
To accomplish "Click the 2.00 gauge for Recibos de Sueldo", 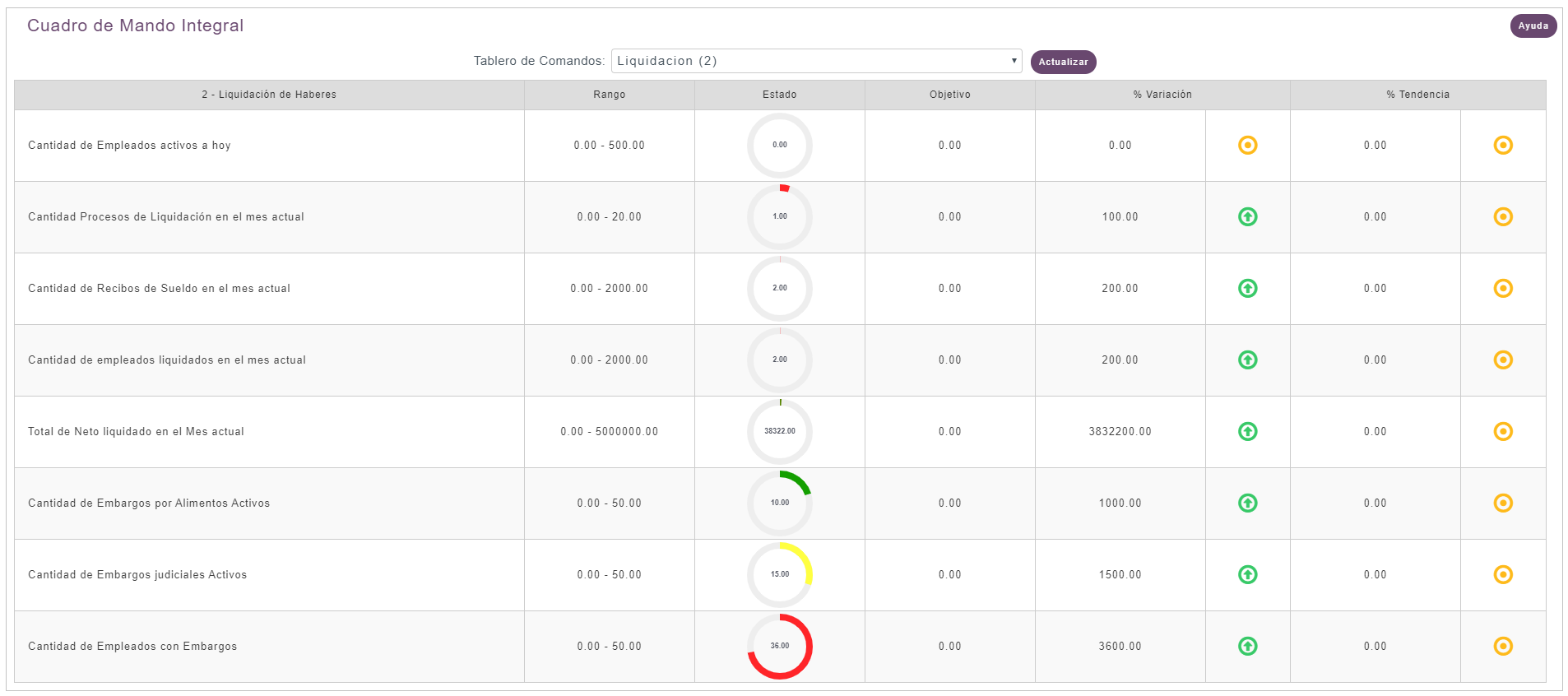I will (779, 289).
